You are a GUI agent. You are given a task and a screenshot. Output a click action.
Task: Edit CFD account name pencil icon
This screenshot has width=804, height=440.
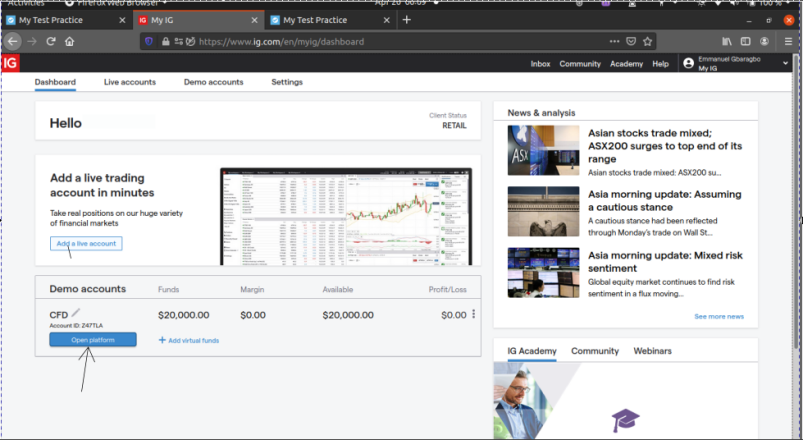coord(76,312)
